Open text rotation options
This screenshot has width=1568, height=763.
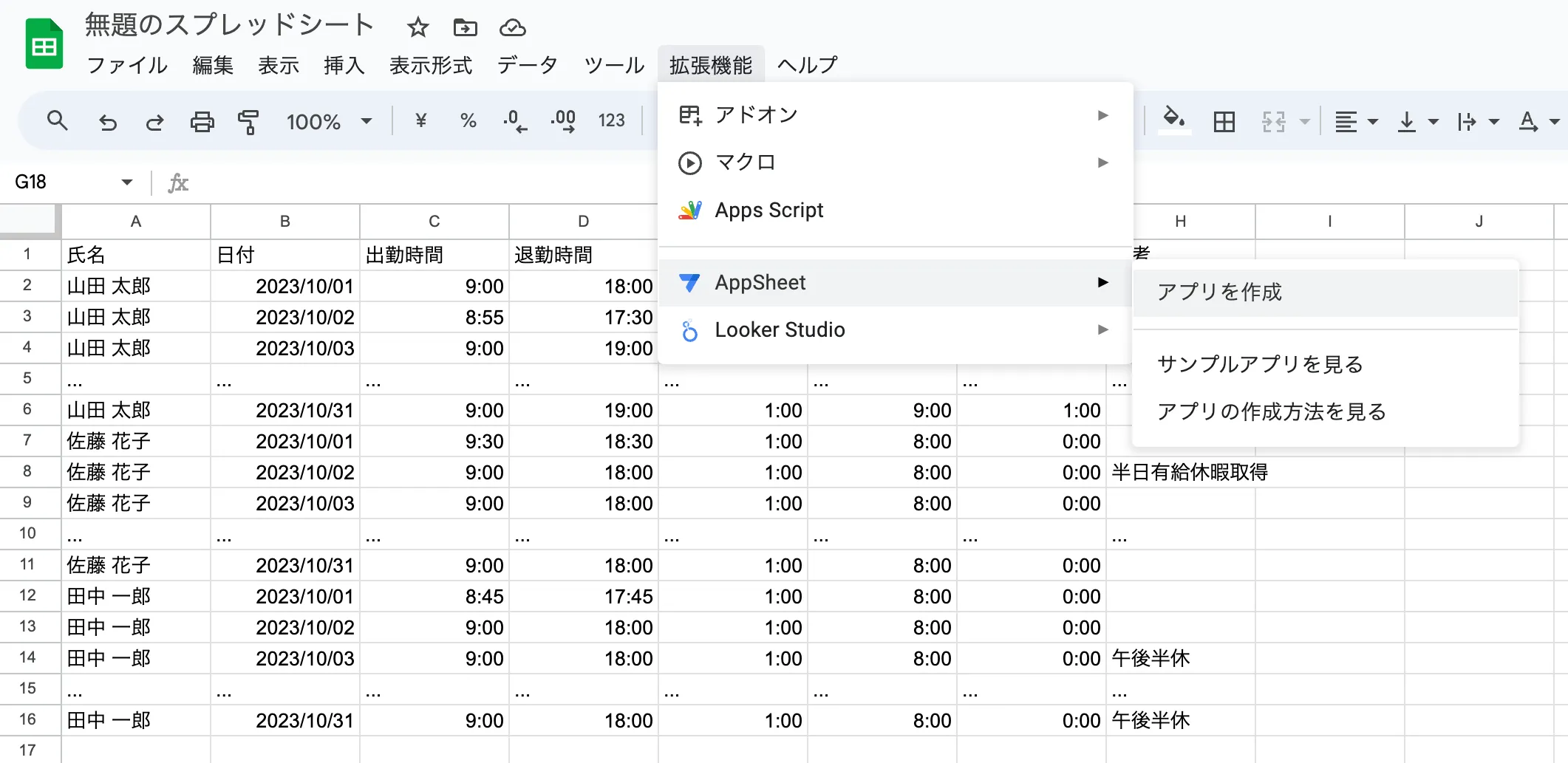(1538, 121)
